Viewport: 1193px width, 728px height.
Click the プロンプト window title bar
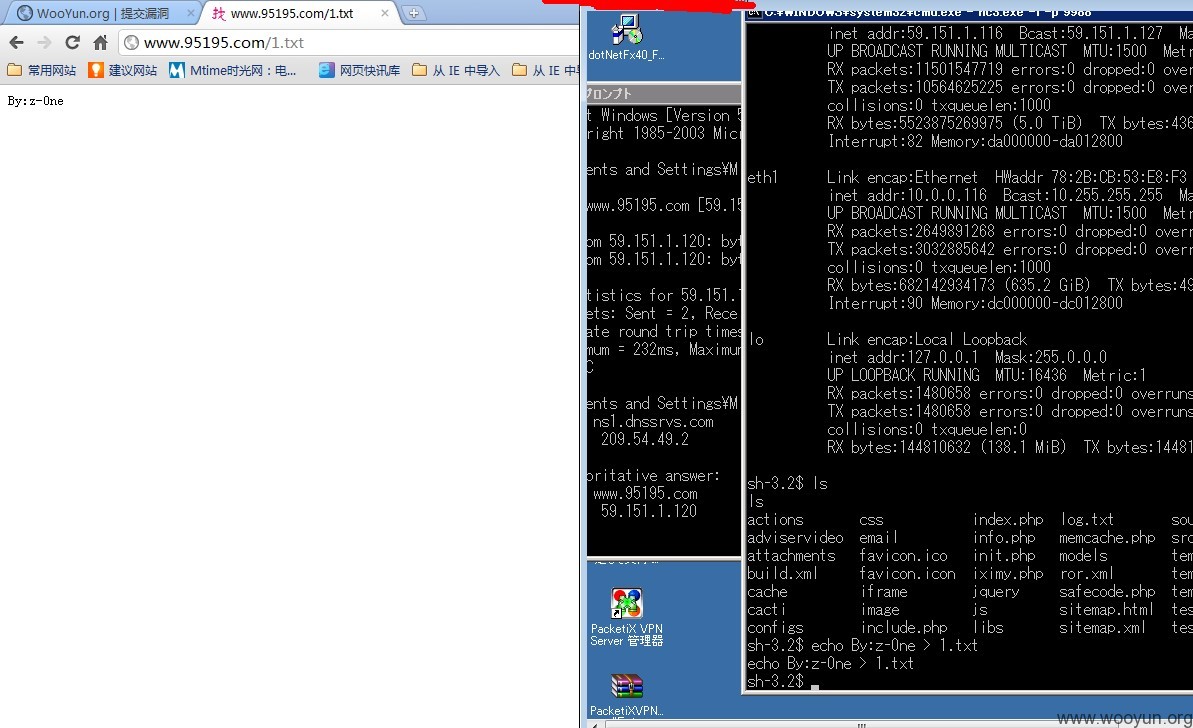pos(662,94)
